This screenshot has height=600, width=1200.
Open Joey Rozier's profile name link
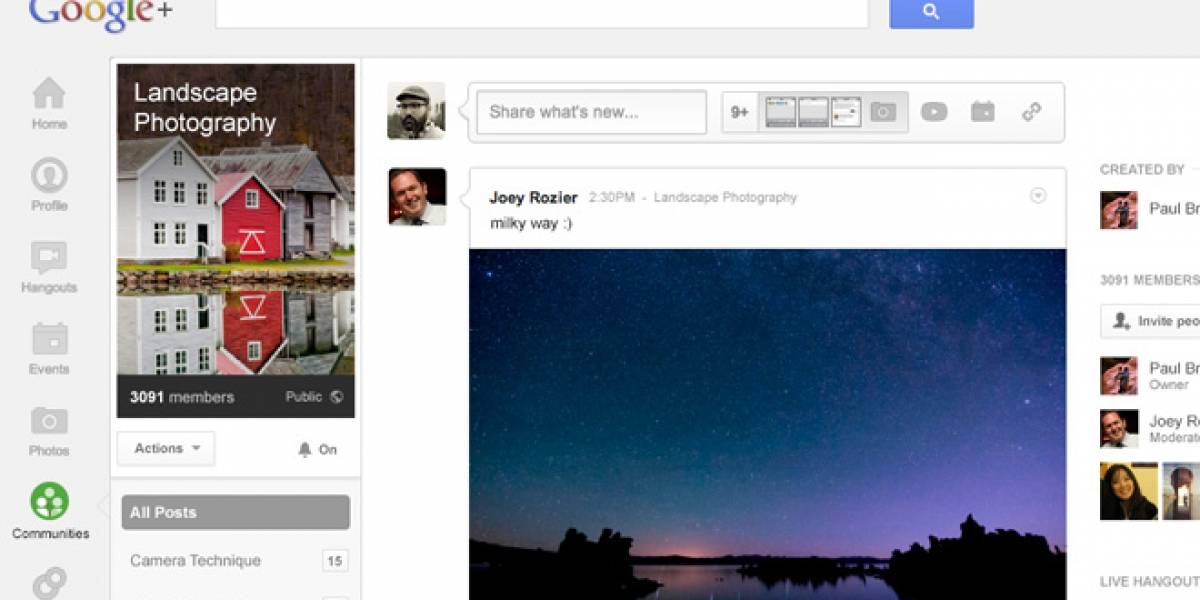(533, 198)
